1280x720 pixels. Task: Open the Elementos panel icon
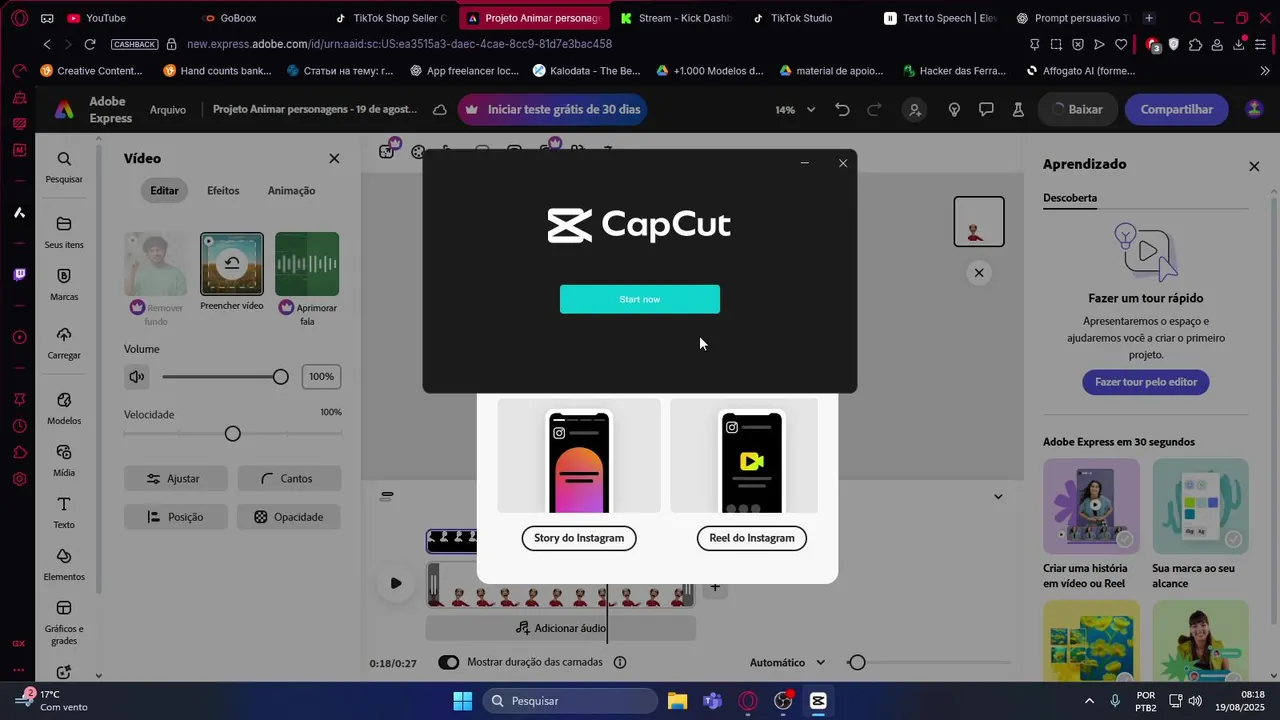click(x=64, y=564)
